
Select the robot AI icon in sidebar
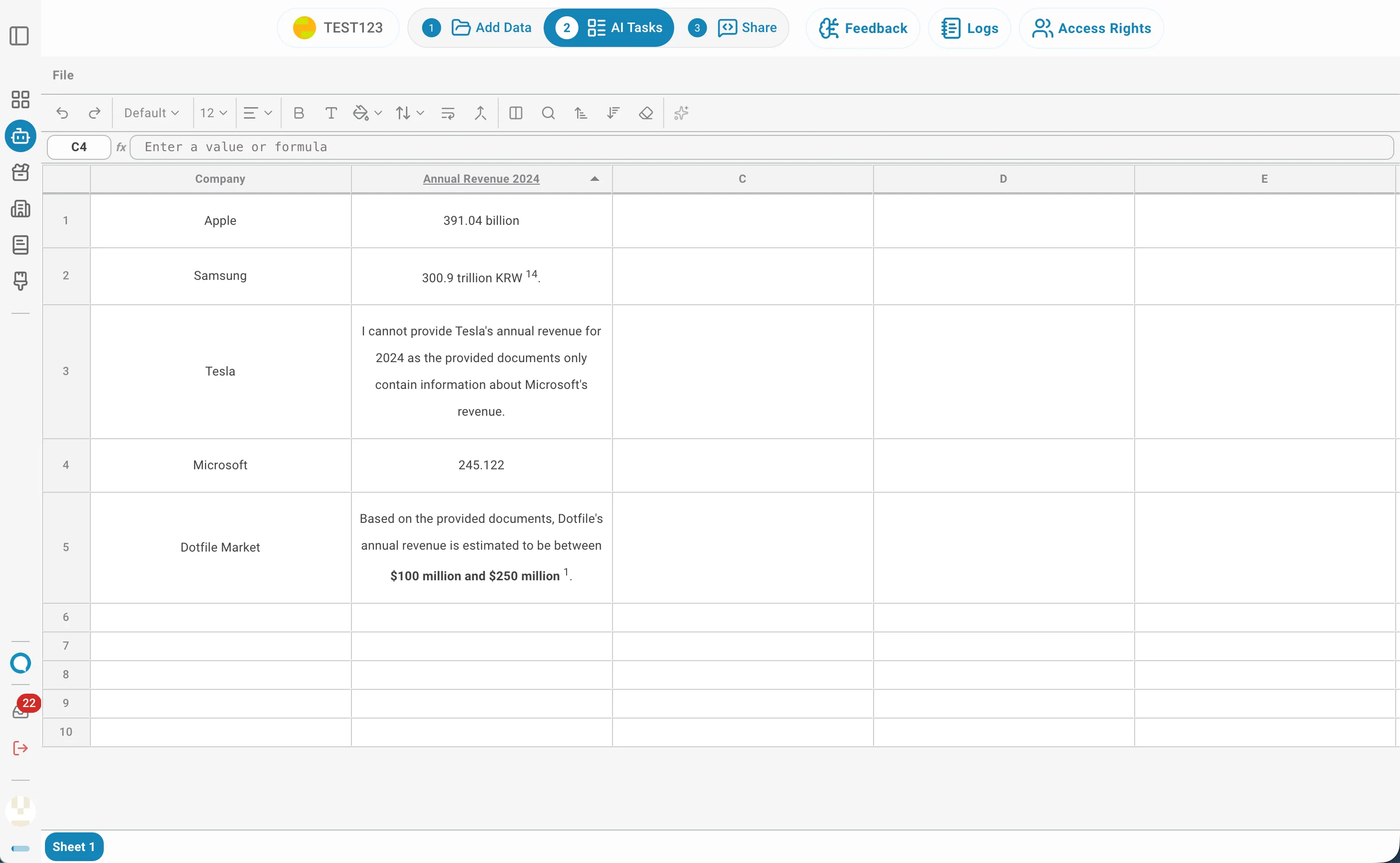(x=21, y=136)
